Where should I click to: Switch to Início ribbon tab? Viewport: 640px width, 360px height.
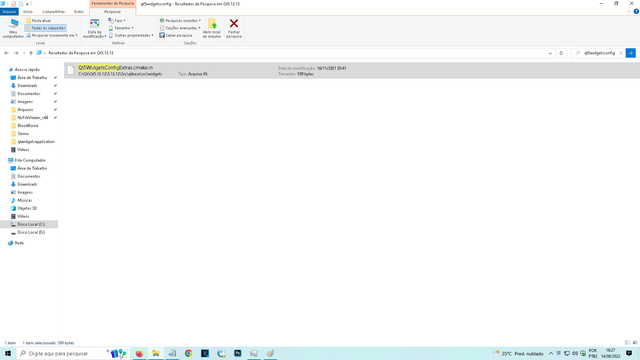pyautogui.click(x=28, y=12)
